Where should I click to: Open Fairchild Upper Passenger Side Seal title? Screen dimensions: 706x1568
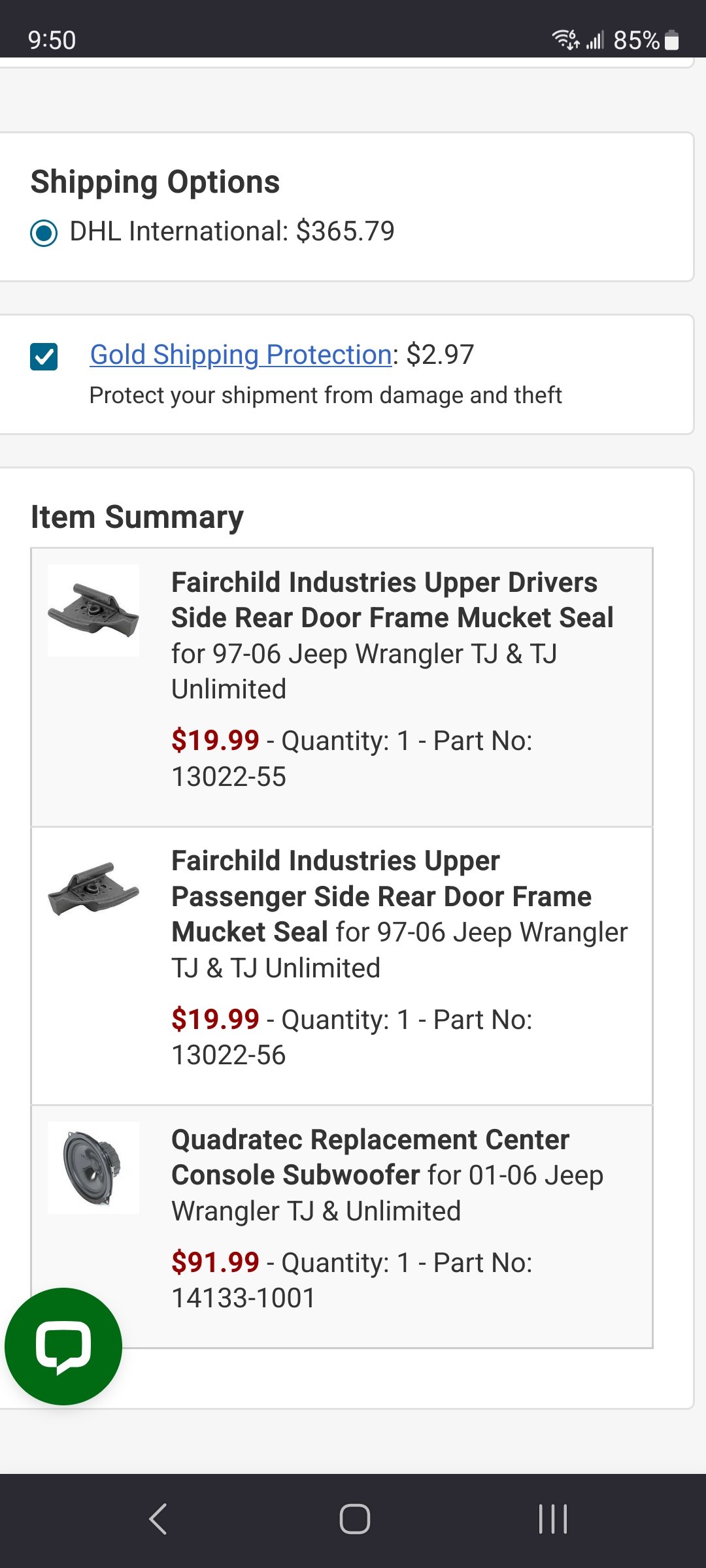pos(382,896)
